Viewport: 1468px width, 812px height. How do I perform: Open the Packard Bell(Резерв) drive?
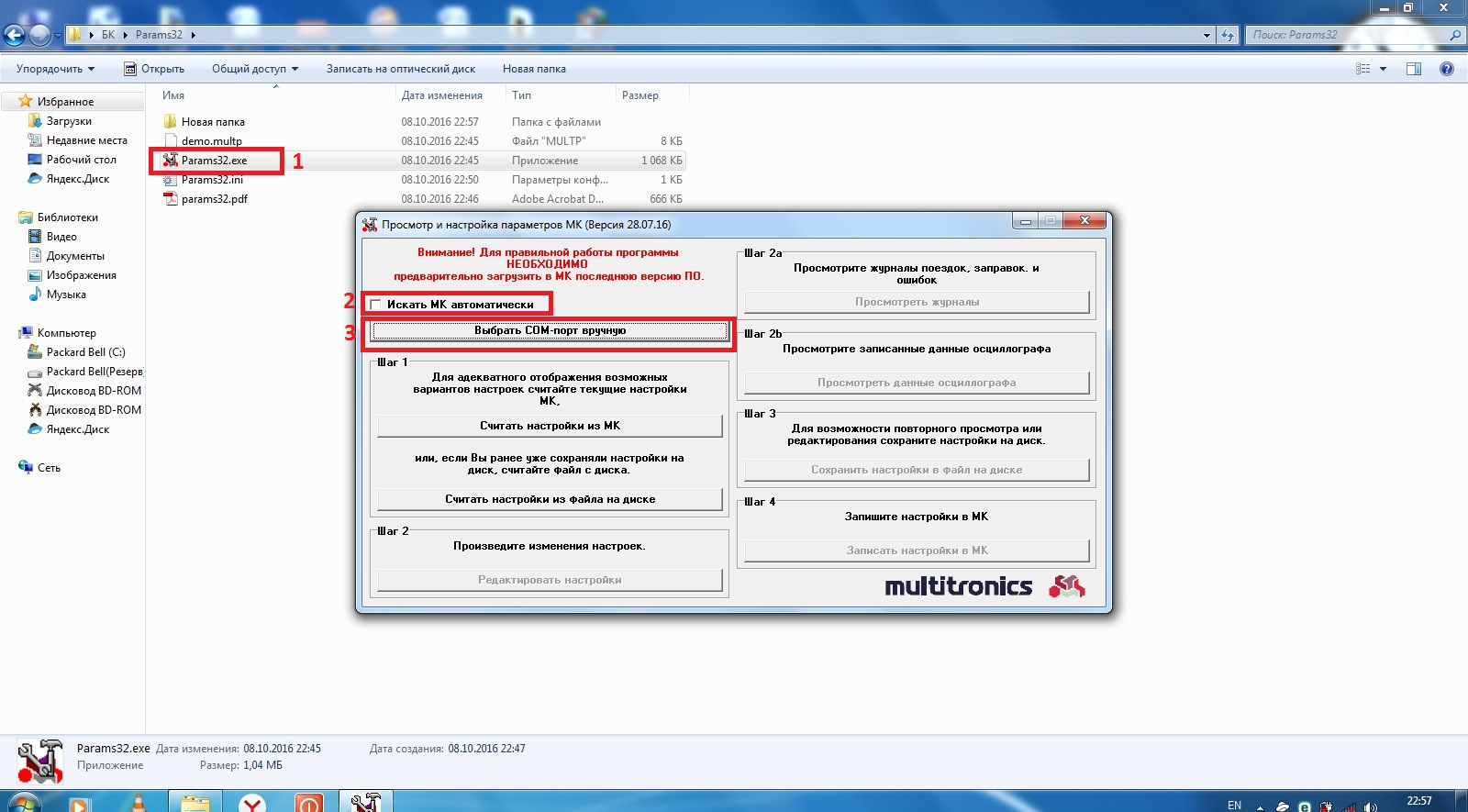95,372
